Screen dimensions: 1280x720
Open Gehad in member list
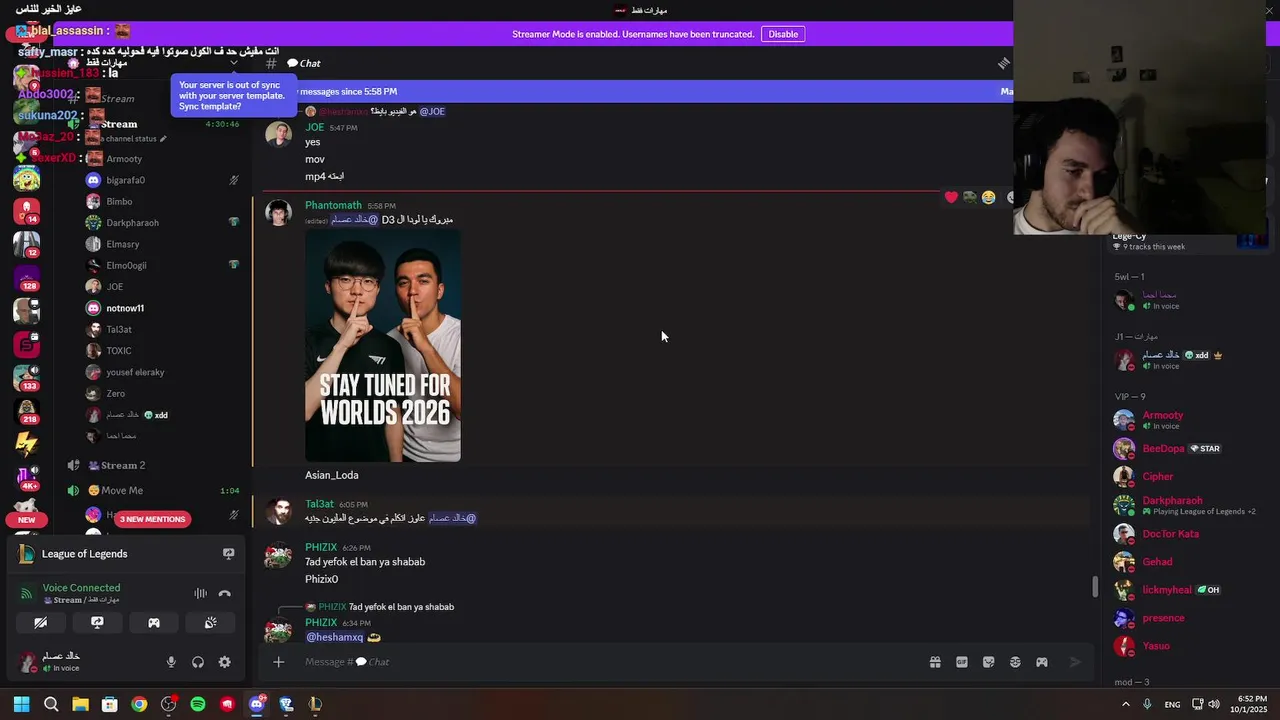[1157, 562]
